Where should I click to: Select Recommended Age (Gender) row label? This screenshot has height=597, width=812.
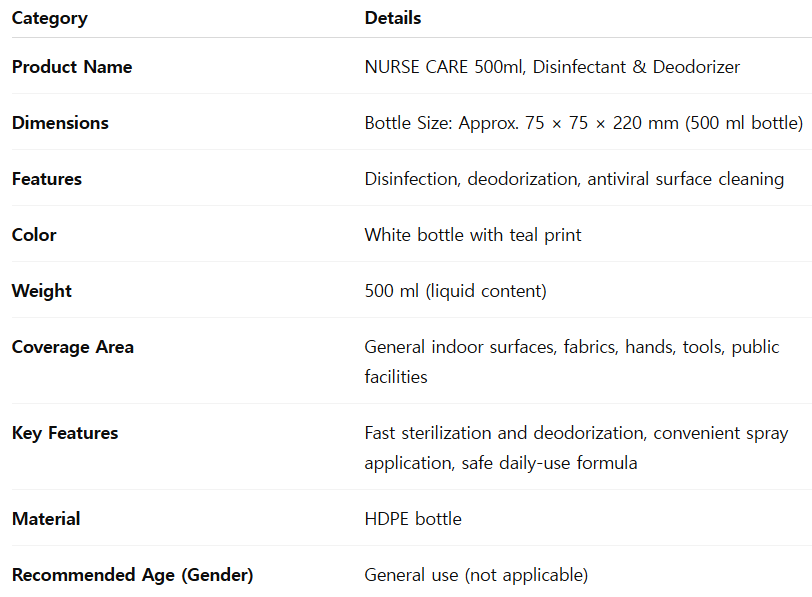pos(133,575)
